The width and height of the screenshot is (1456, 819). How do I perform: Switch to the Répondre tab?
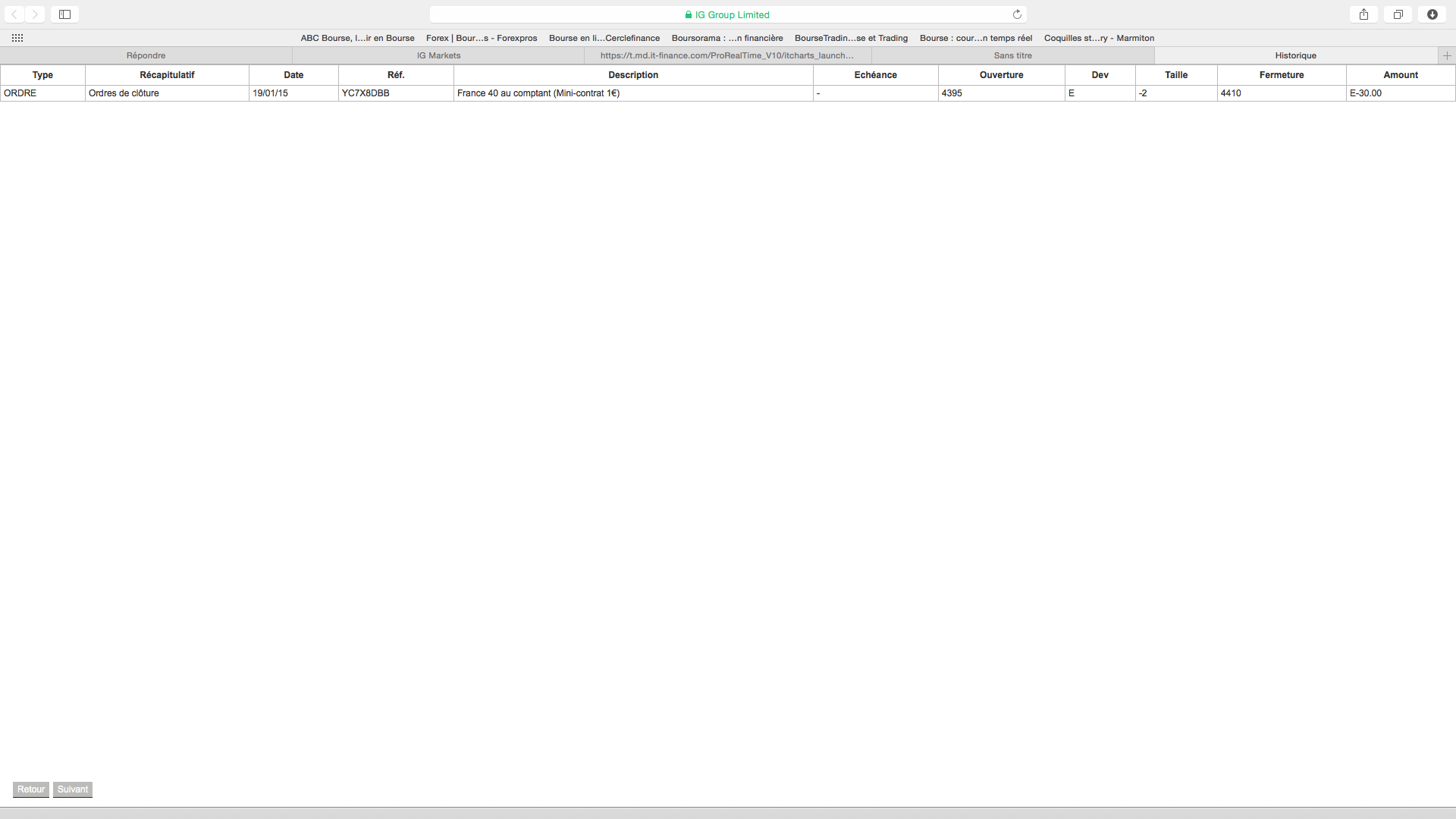[x=146, y=55]
